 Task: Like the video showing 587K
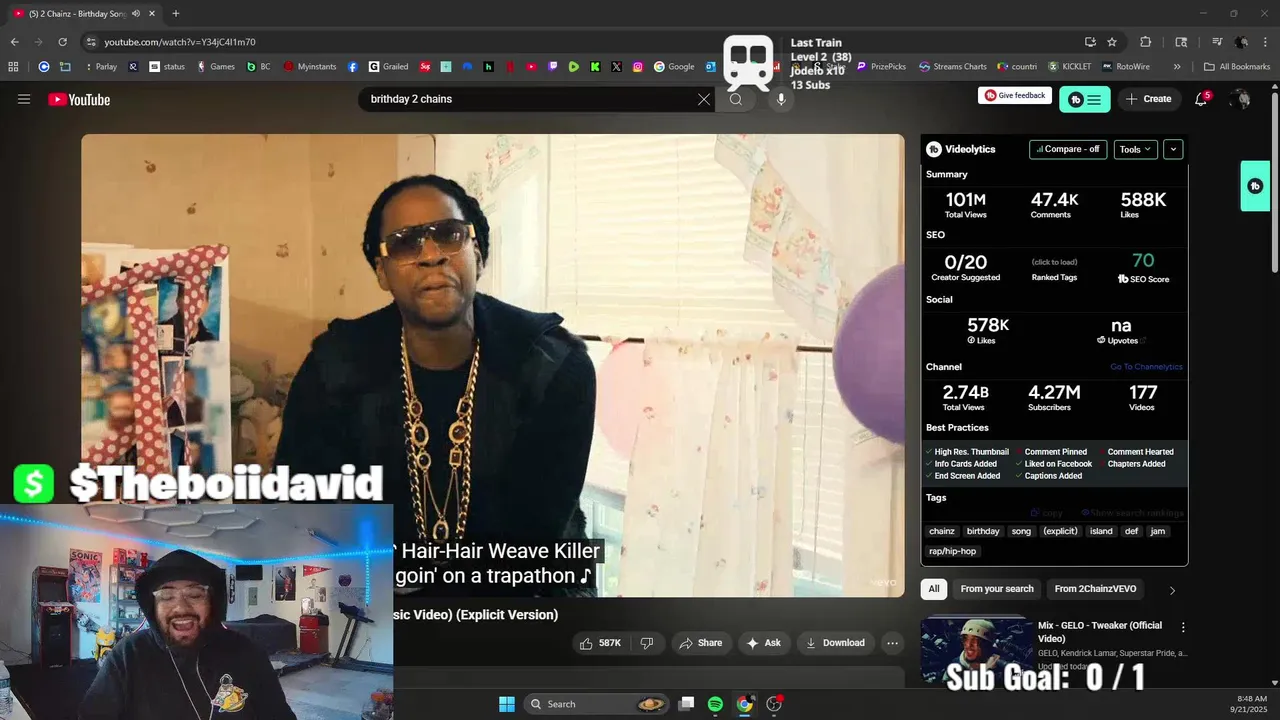coord(600,643)
